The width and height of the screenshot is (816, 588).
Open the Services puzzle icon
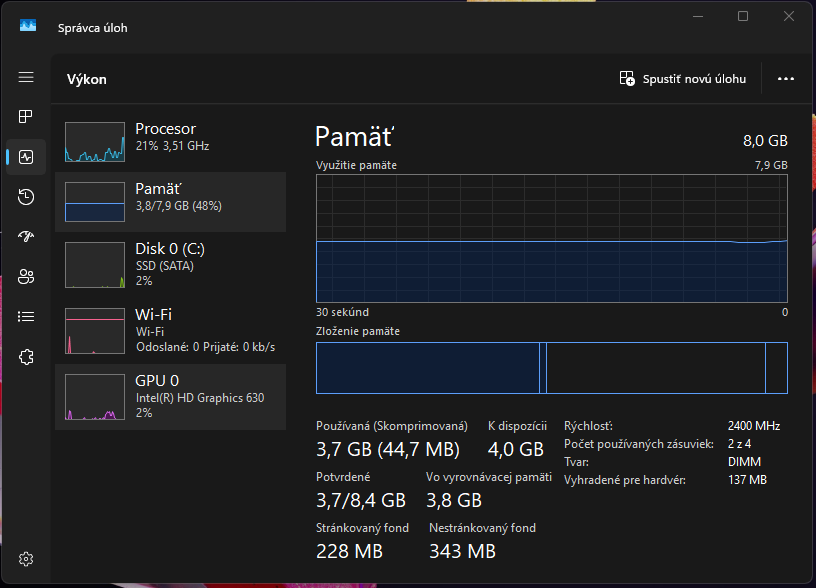click(x=26, y=357)
